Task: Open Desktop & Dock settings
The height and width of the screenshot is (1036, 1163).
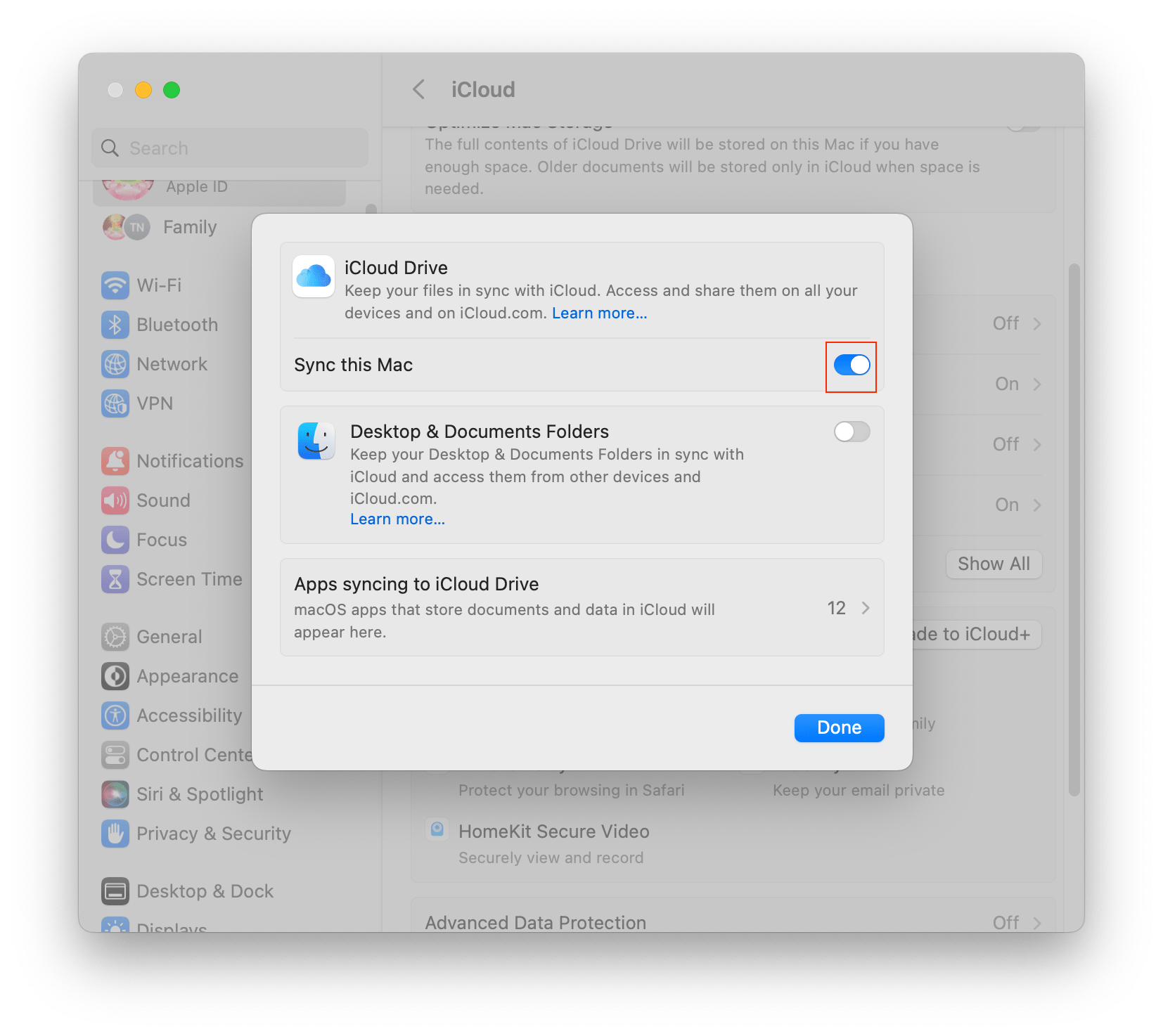Action: click(x=205, y=891)
